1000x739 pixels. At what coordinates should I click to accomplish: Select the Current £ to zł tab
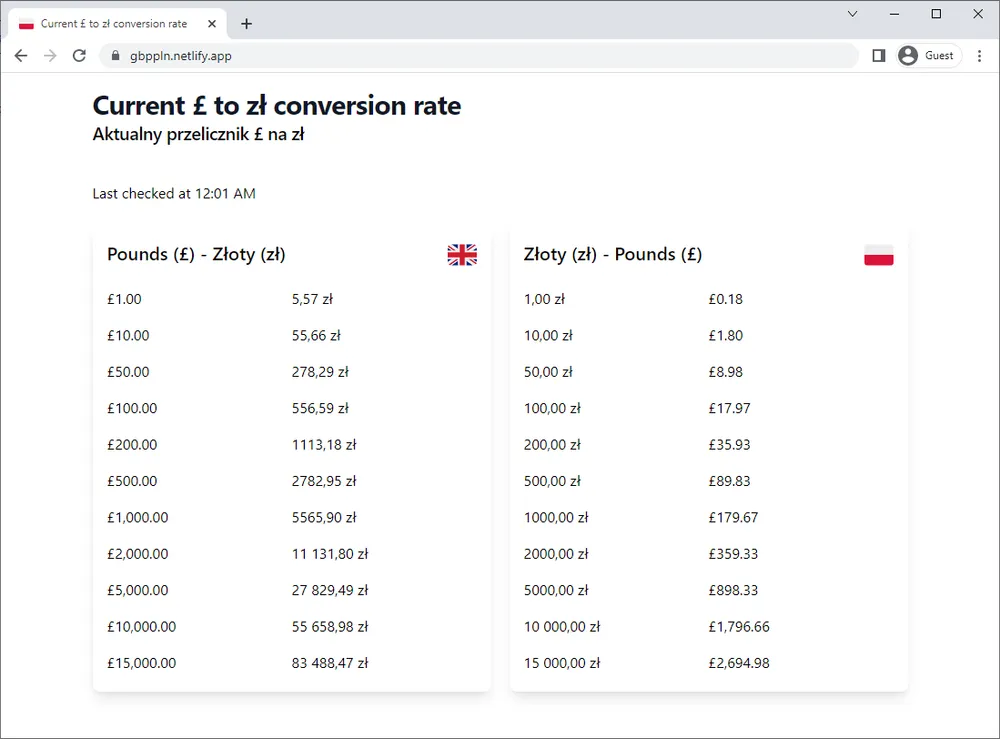(x=113, y=24)
